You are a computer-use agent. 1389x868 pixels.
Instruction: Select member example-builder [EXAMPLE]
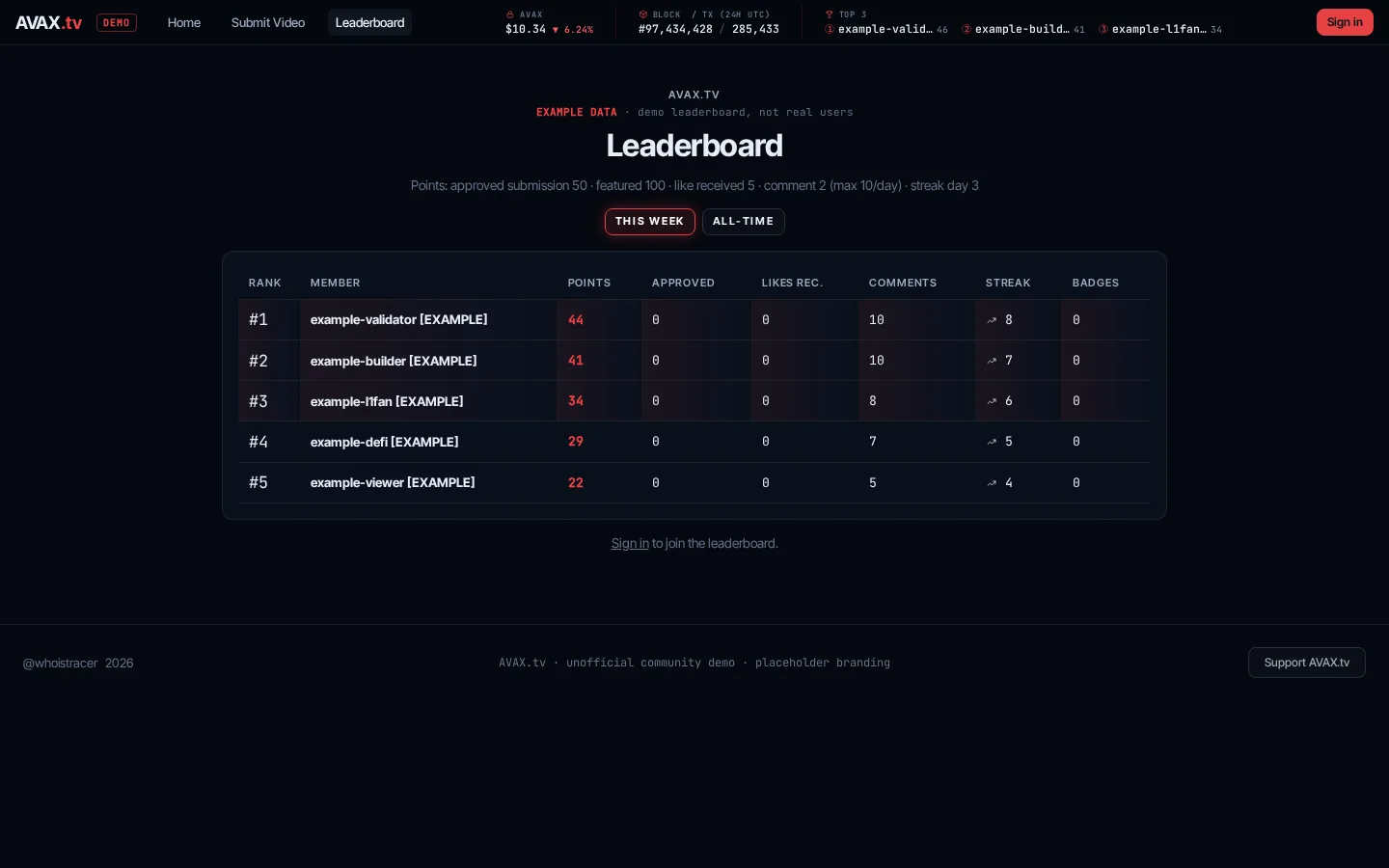(x=394, y=361)
